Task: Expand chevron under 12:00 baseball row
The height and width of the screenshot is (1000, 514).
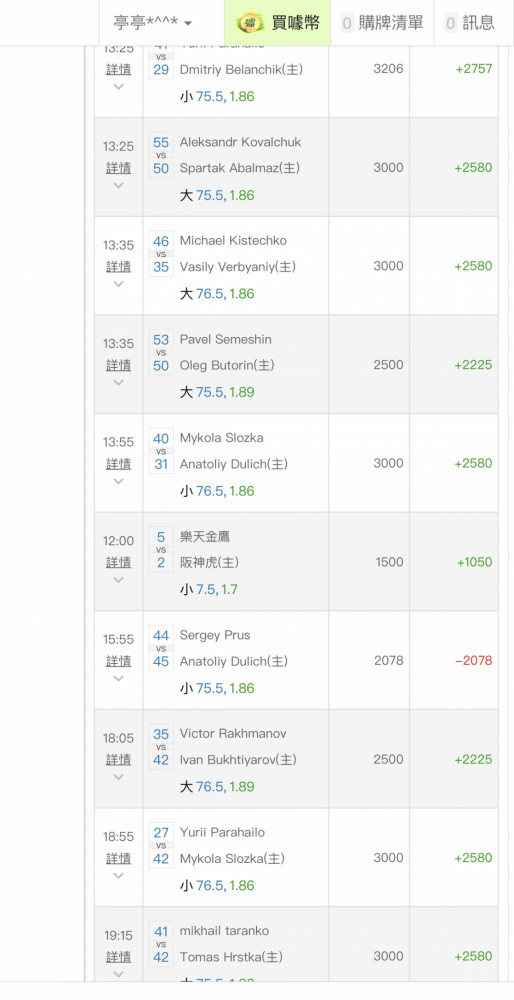Action: point(119,580)
